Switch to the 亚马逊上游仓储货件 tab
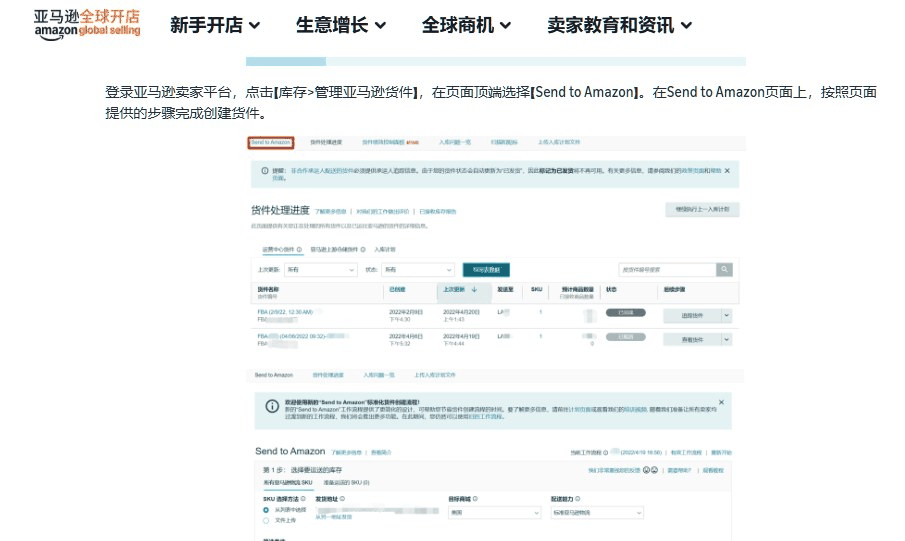 [x=334, y=249]
